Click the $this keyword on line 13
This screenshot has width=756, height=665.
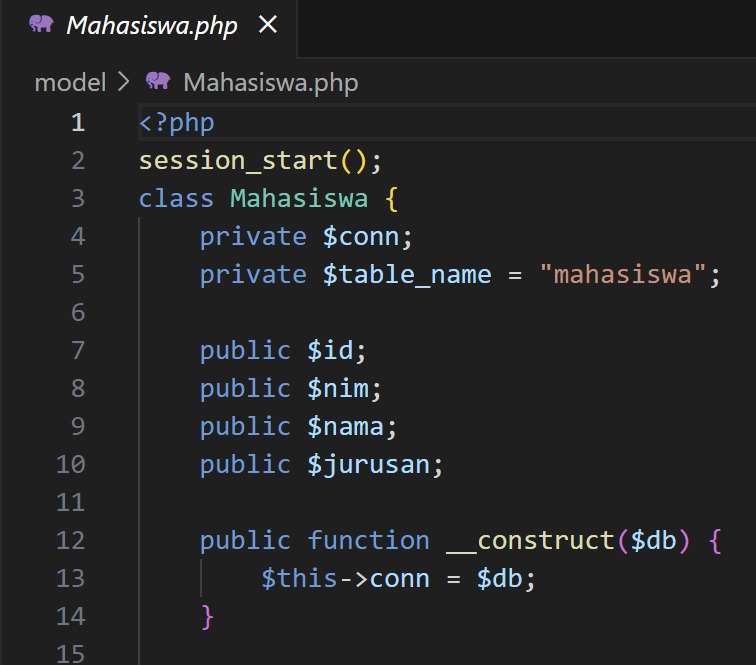[299, 579]
